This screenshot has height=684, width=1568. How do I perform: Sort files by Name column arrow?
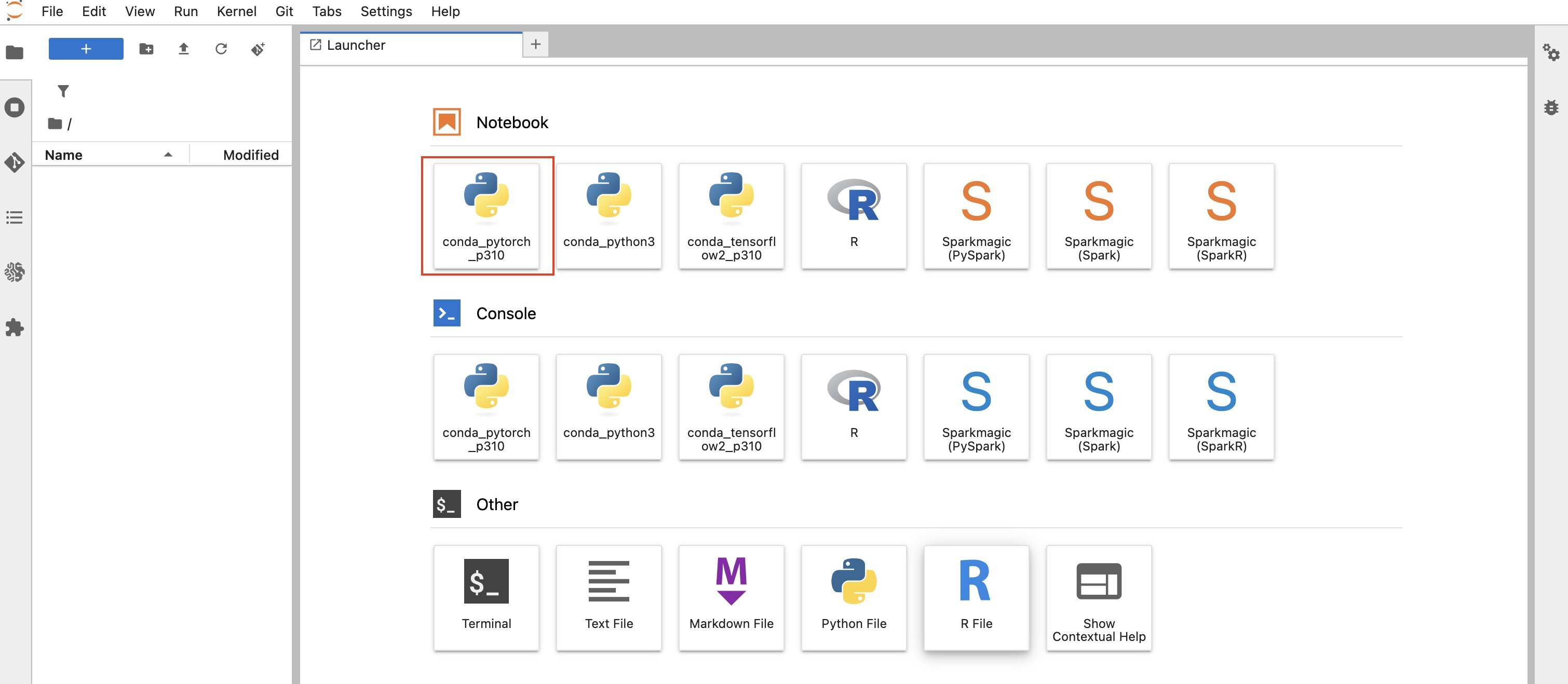coord(168,155)
